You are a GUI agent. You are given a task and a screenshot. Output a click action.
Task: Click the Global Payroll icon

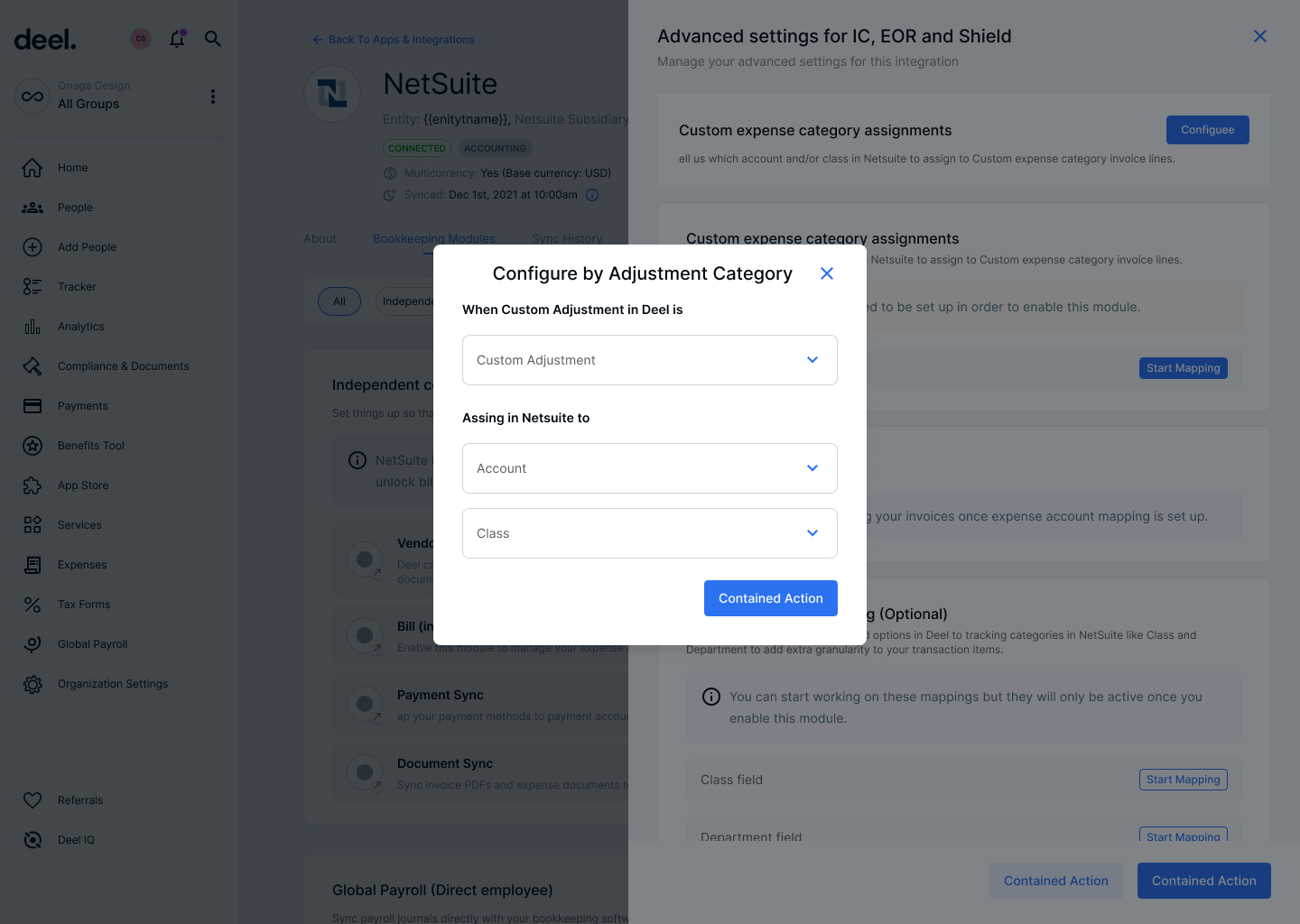[x=32, y=644]
